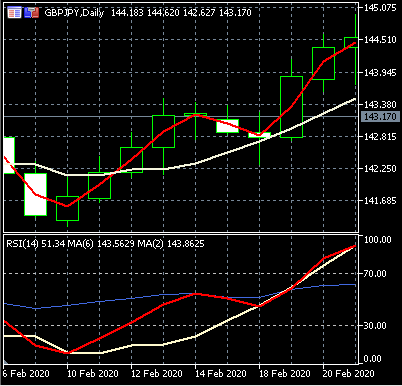Click the 143.380 price scale label
This screenshot has height=386, width=402.
pyautogui.click(x=380, y=105)
